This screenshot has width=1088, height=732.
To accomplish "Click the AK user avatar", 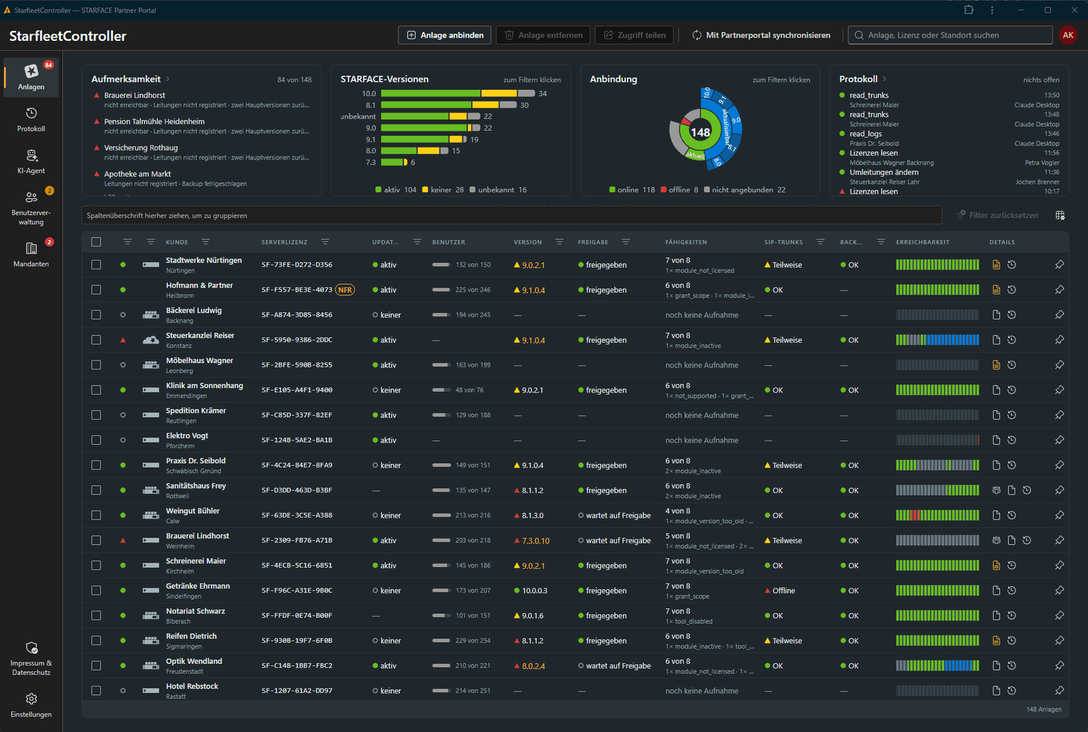I will 1068,35.
